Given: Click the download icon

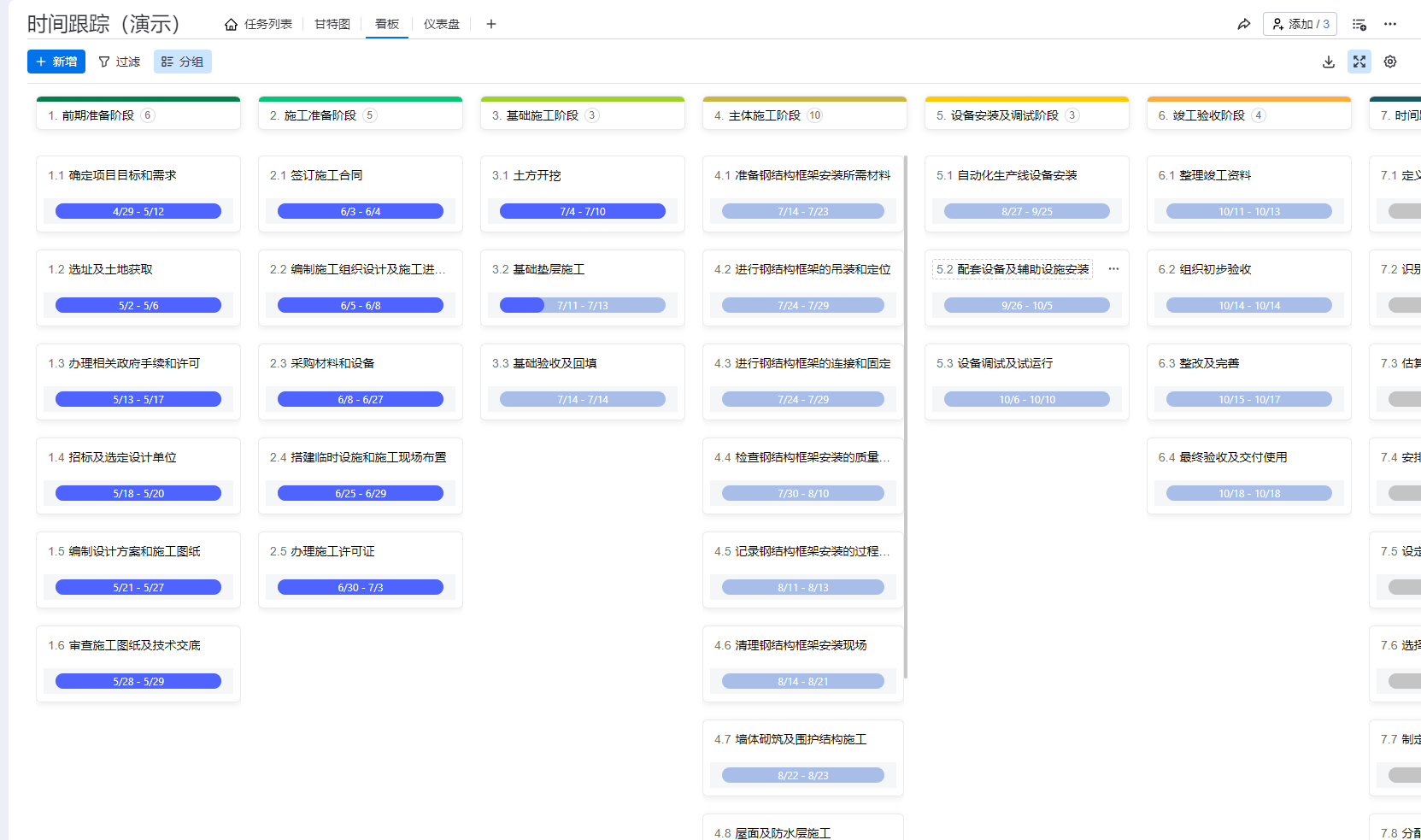Looking at the screenshot, I should pos(1328,62).
